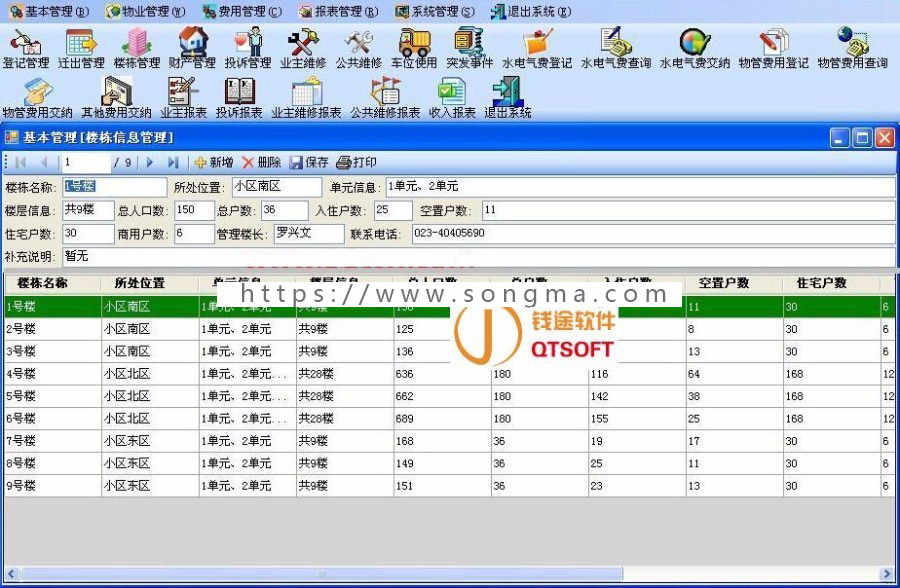Click the 入住户数 field

click(x=393, y=210)
